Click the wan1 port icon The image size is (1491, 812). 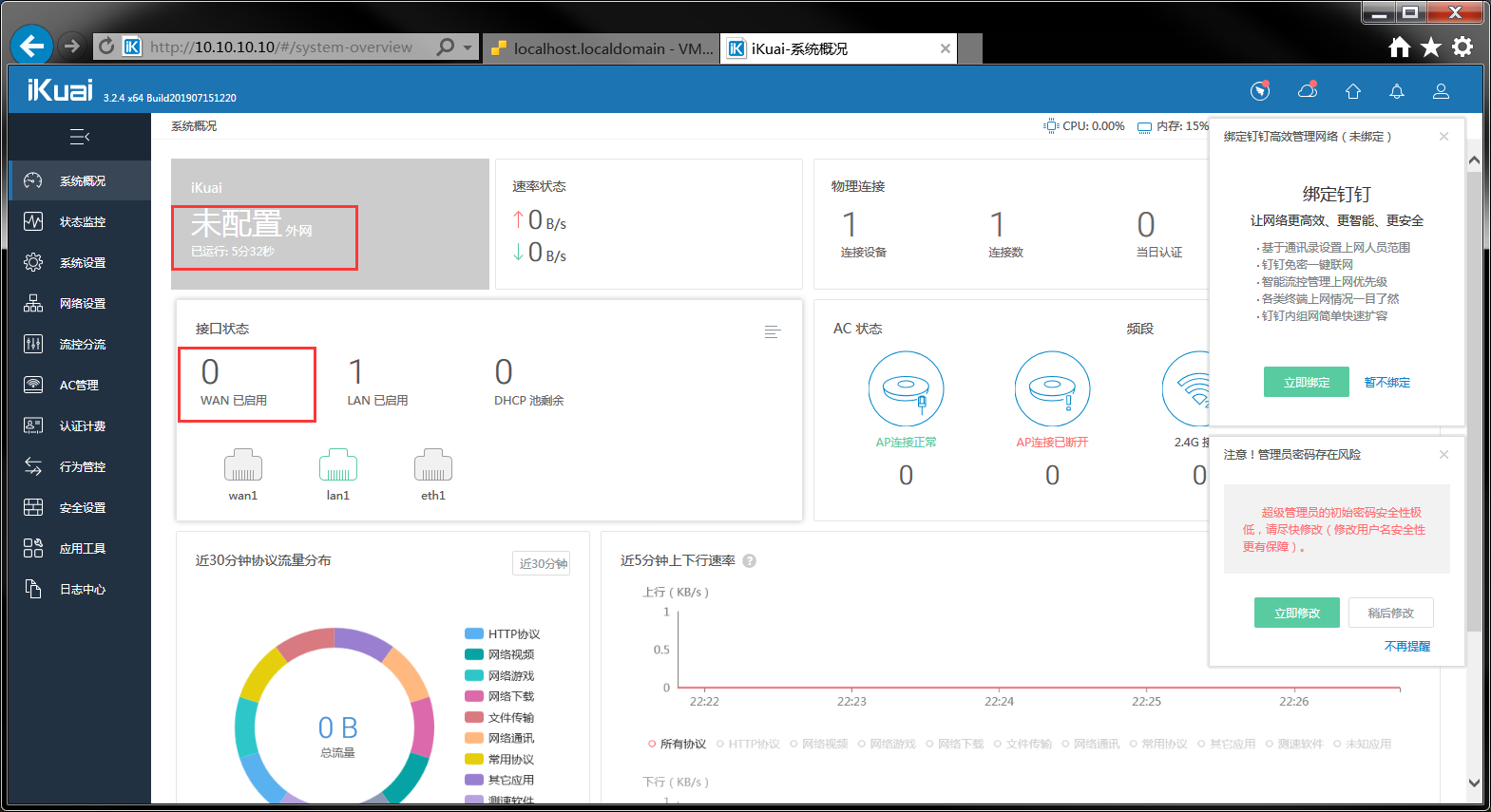click(243, 465)
